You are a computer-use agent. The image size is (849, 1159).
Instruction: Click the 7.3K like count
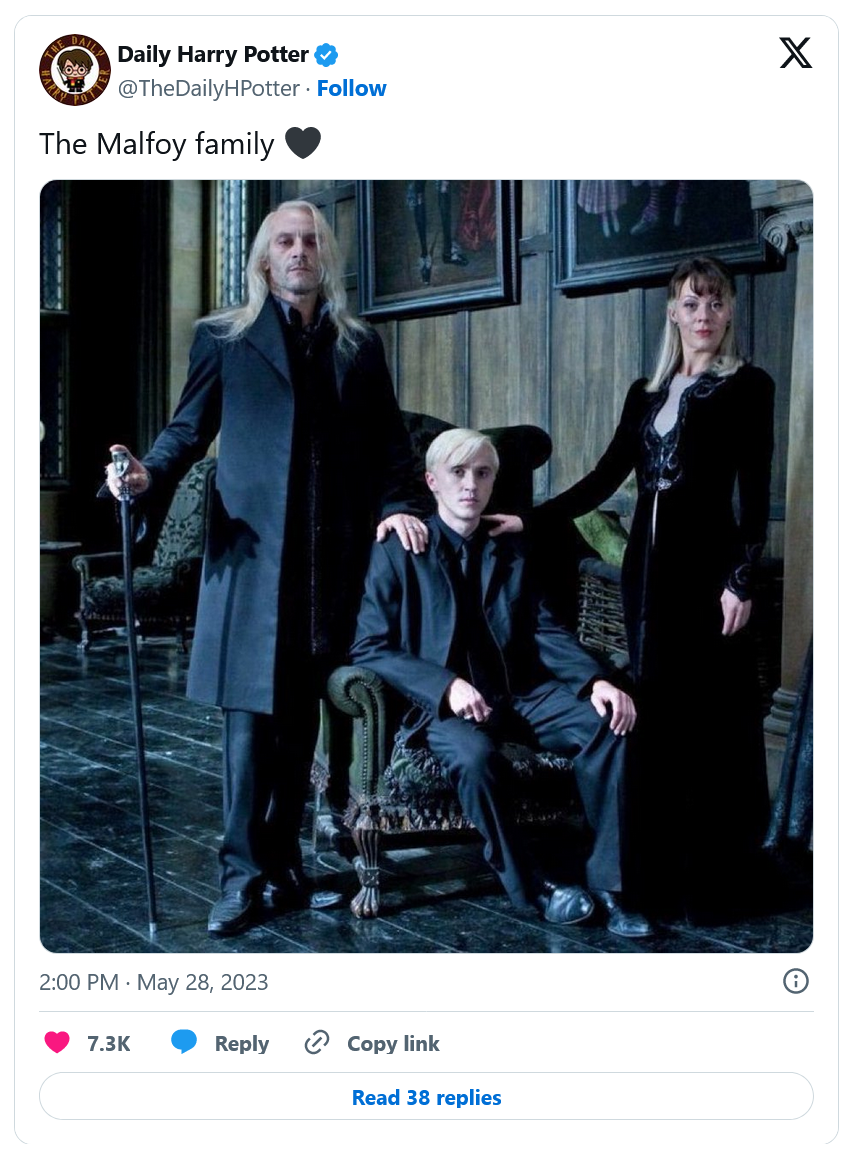tap(109, 1043)
